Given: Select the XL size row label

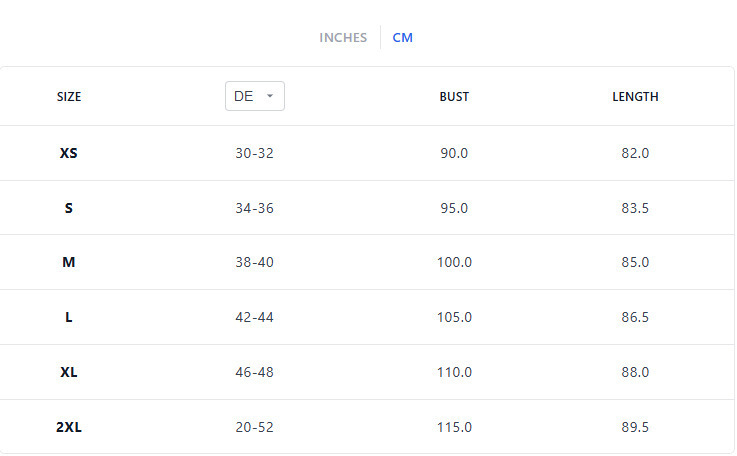Looking at the screenshot, I should point(69,372).
